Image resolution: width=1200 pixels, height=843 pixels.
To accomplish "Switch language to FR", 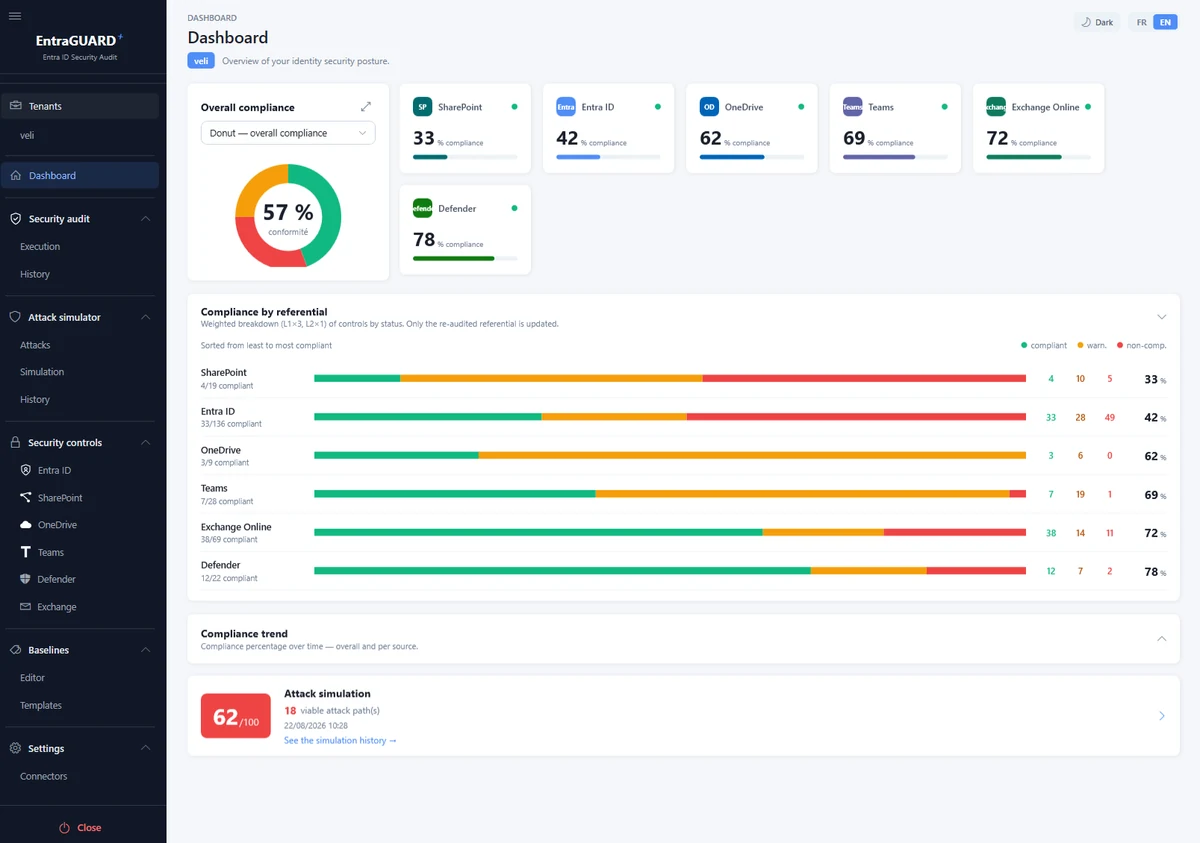I will tap(1141, 22).
